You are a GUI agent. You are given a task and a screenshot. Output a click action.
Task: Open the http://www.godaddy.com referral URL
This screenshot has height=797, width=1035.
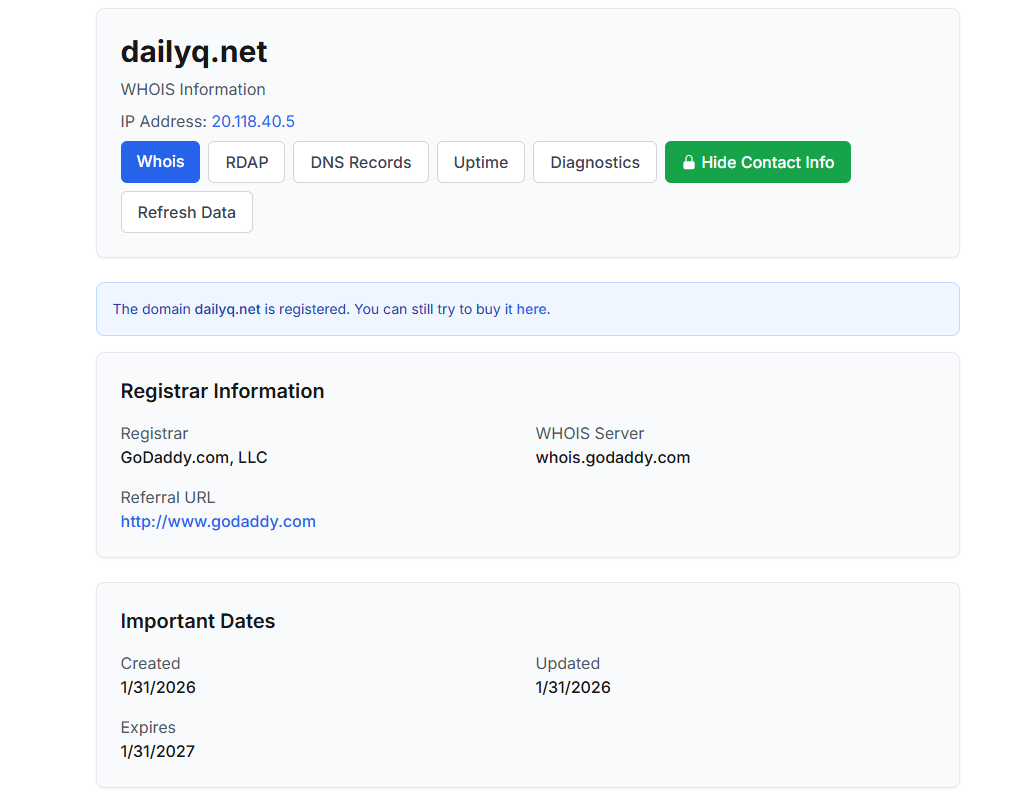(x=218, y=521)
